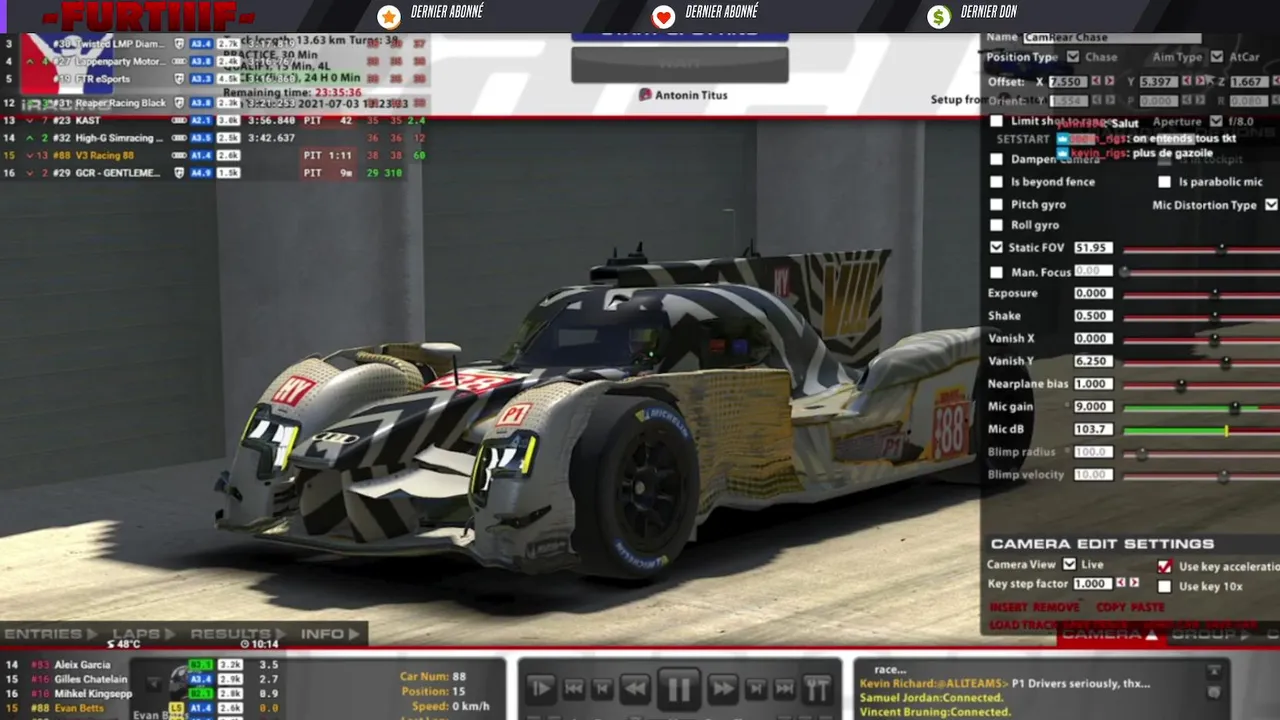Click driver arrow button beside helmet

153,685
